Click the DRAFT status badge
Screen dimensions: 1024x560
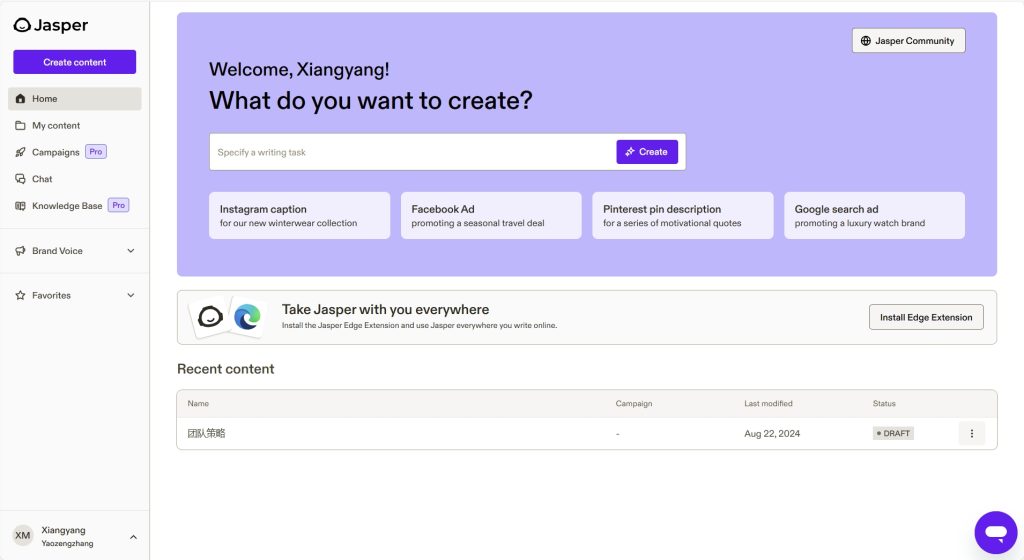tap(893, 433)
